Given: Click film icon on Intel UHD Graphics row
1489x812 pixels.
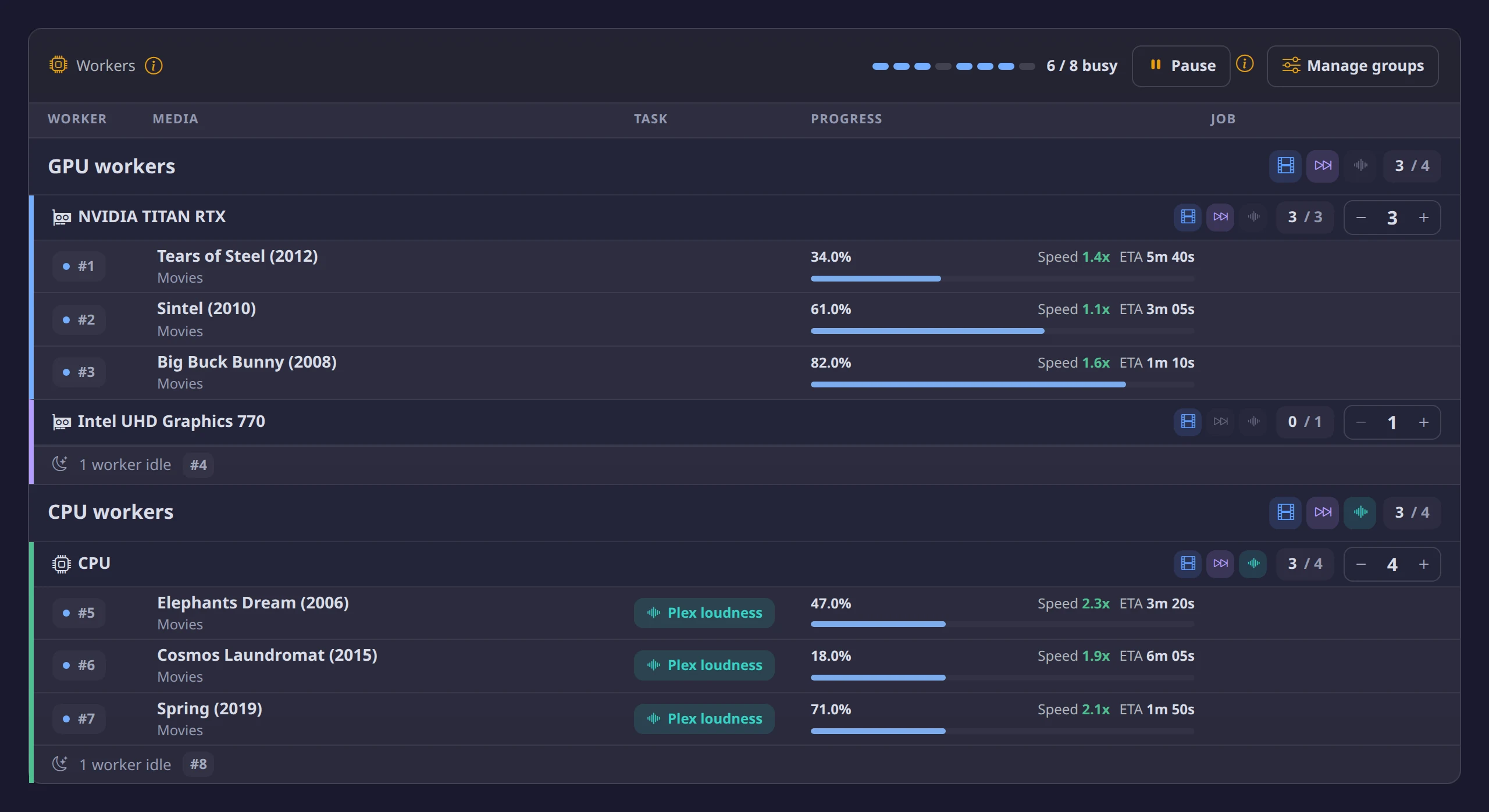Looking at the screenshot, I should point(1188,422).
